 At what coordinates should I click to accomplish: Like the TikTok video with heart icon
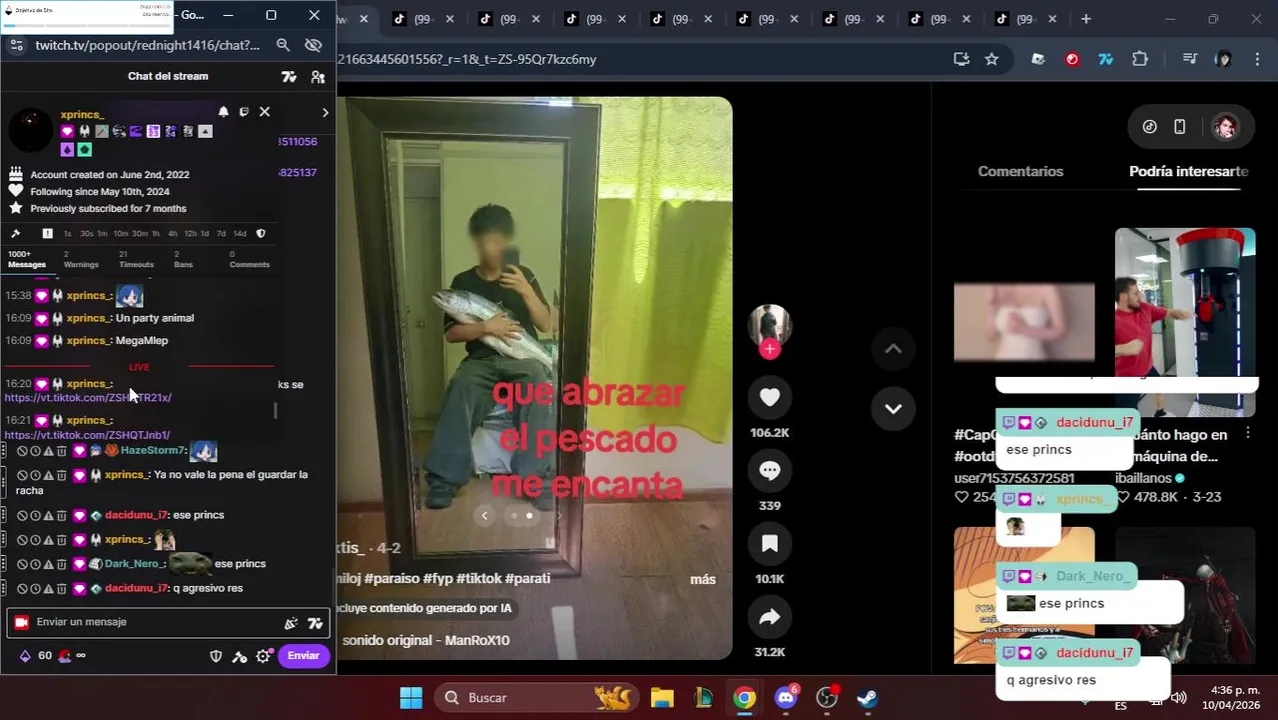point(769,397)
